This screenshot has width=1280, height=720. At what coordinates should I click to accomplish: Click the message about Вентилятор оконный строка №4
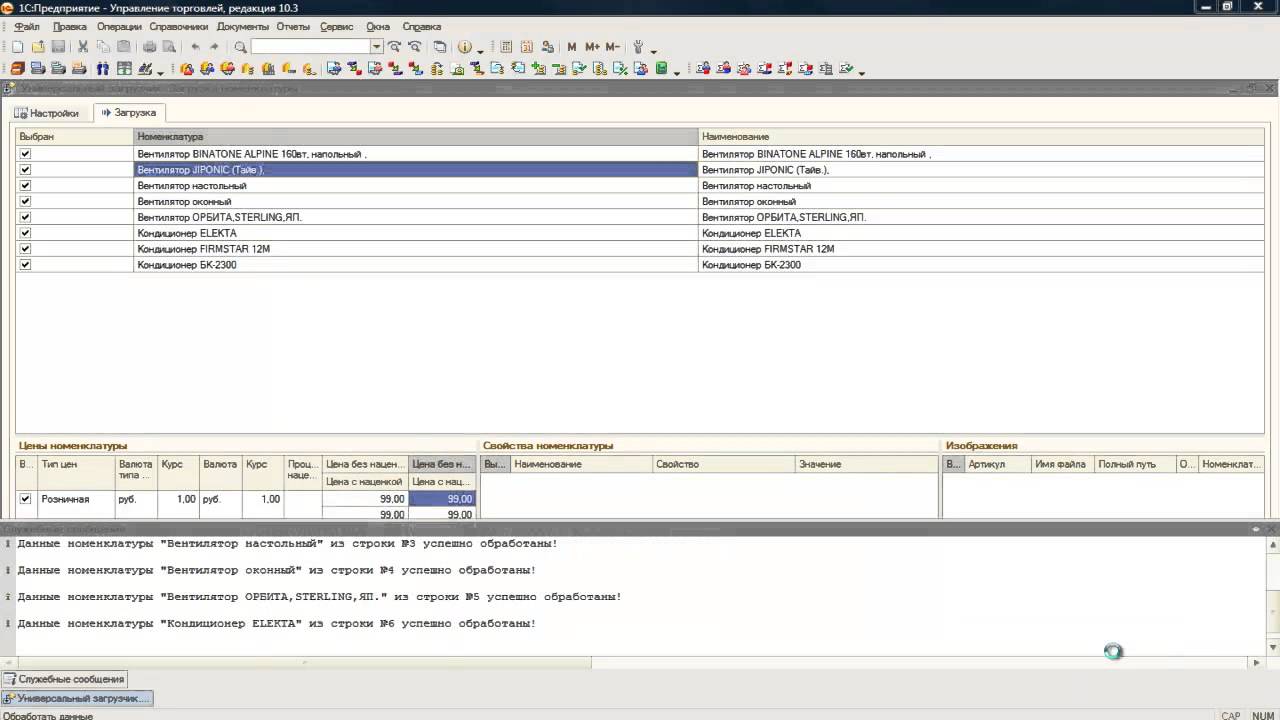[276, 570]
